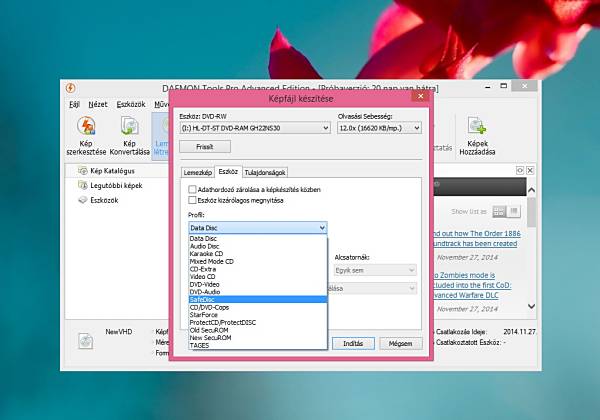This screenshot has width=600, height=420.
Task: Open The Order 1886 news link
Action: tap(477, 238)
